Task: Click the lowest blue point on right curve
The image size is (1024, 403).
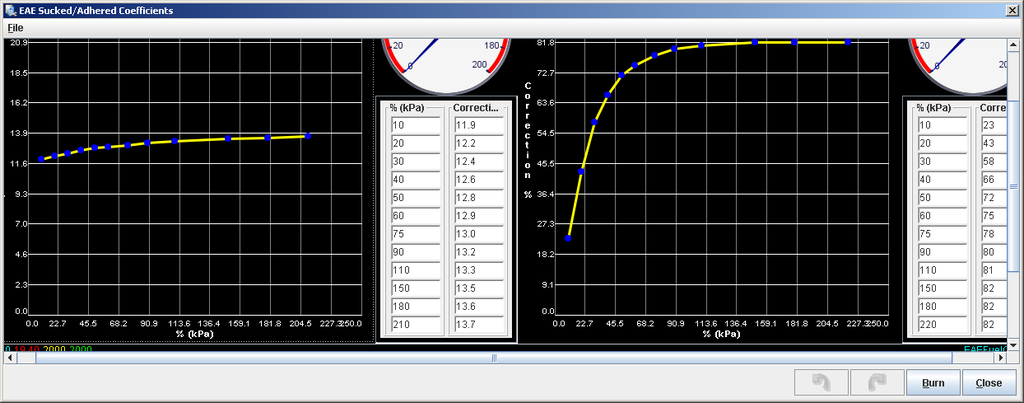Action: (568, 238)
